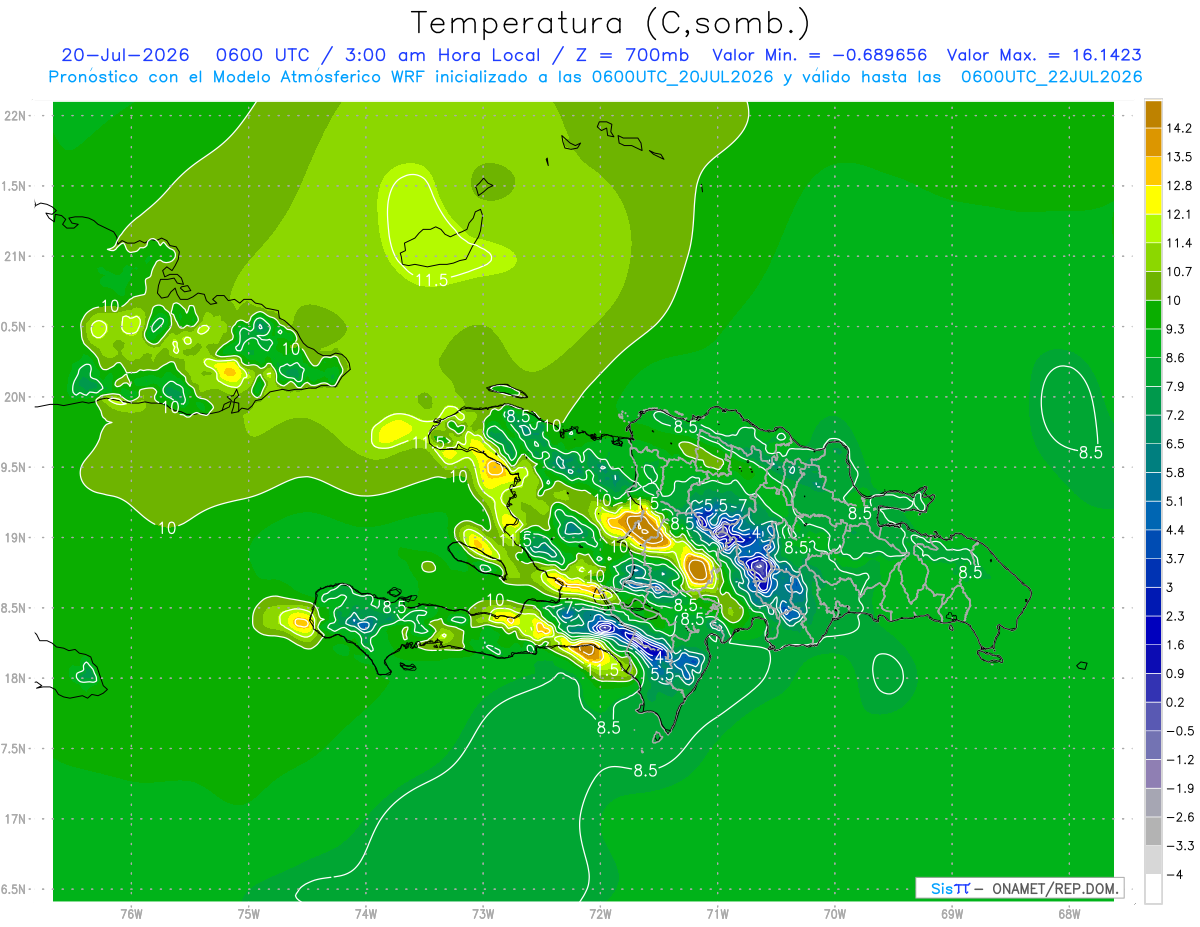Click the colorbar label "5.1"
The width and height of the screenshot is (1200, 927).
[x=1176, y=501]
